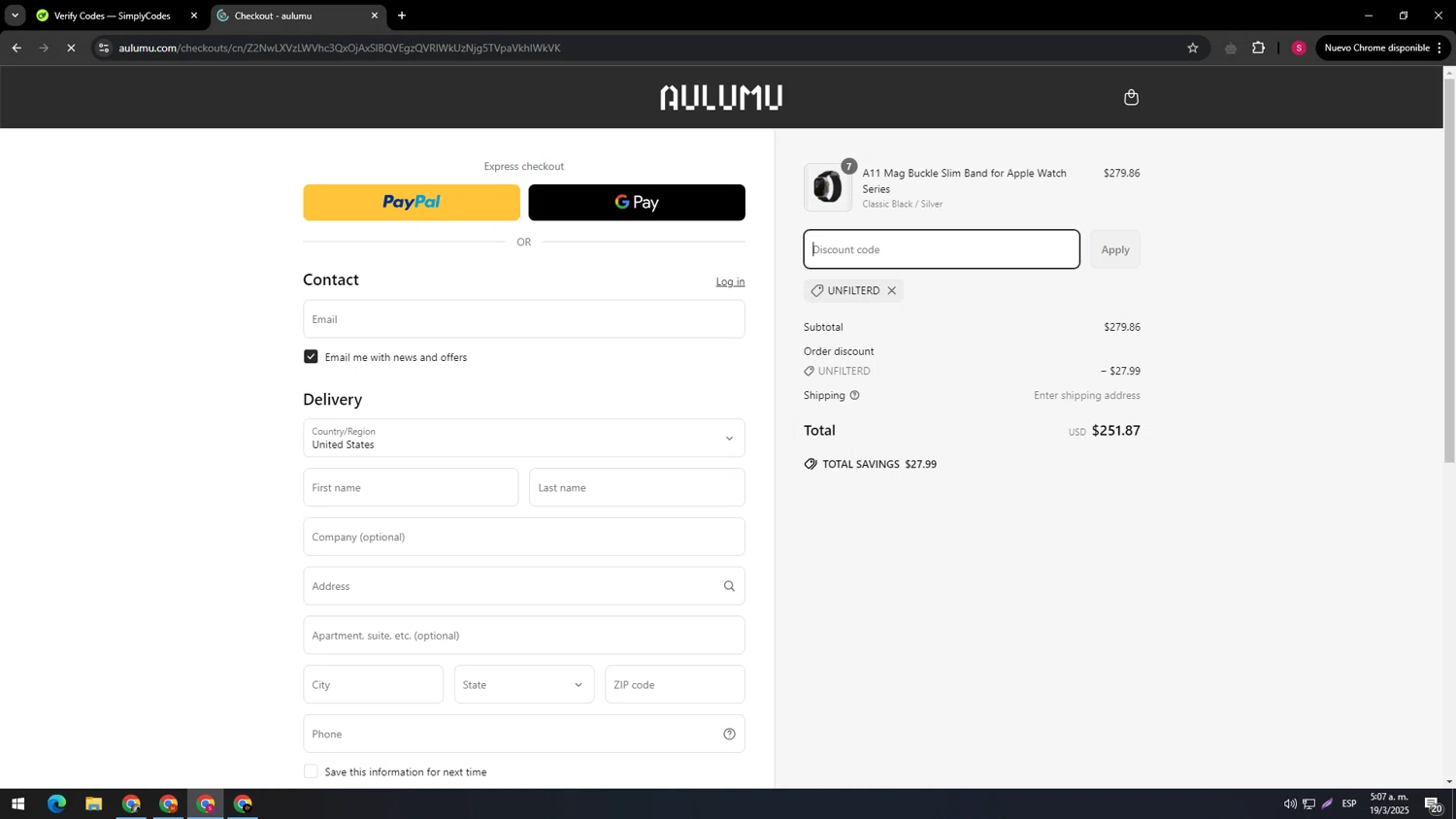
Task: Pay with the Google Pay button
Action: [637, 203]
